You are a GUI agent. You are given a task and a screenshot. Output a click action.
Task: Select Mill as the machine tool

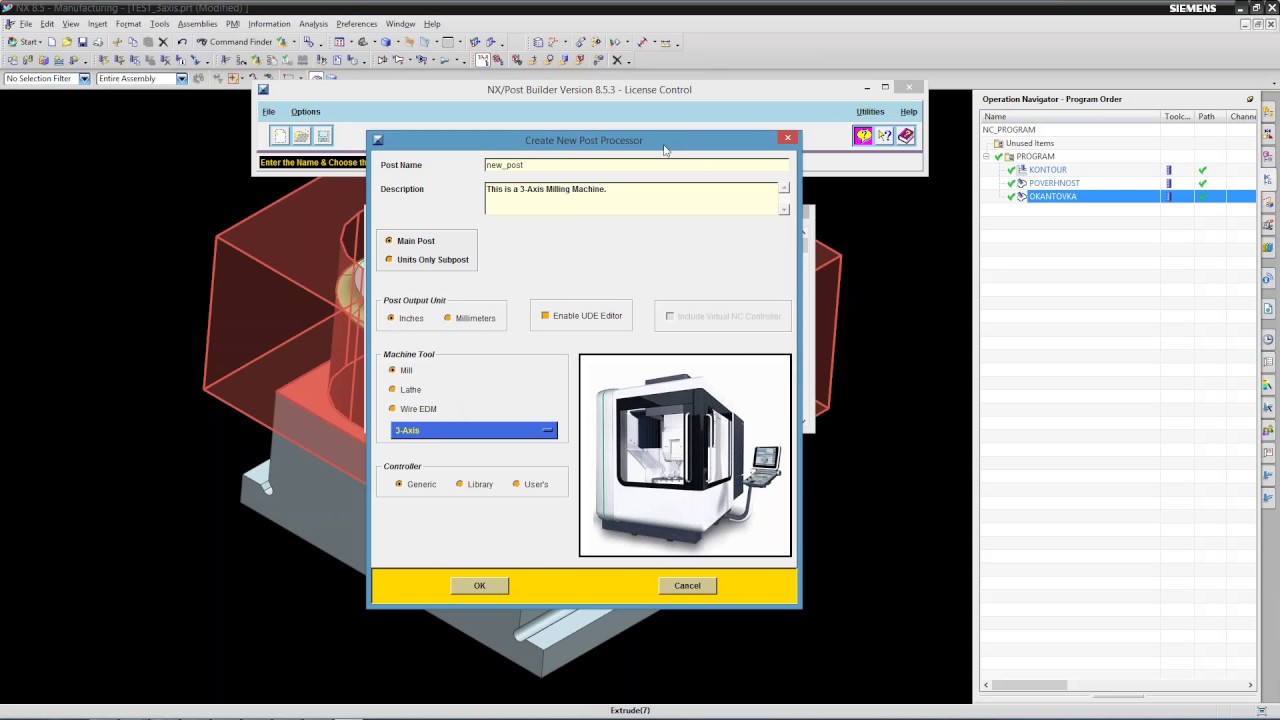pos(392,370)
